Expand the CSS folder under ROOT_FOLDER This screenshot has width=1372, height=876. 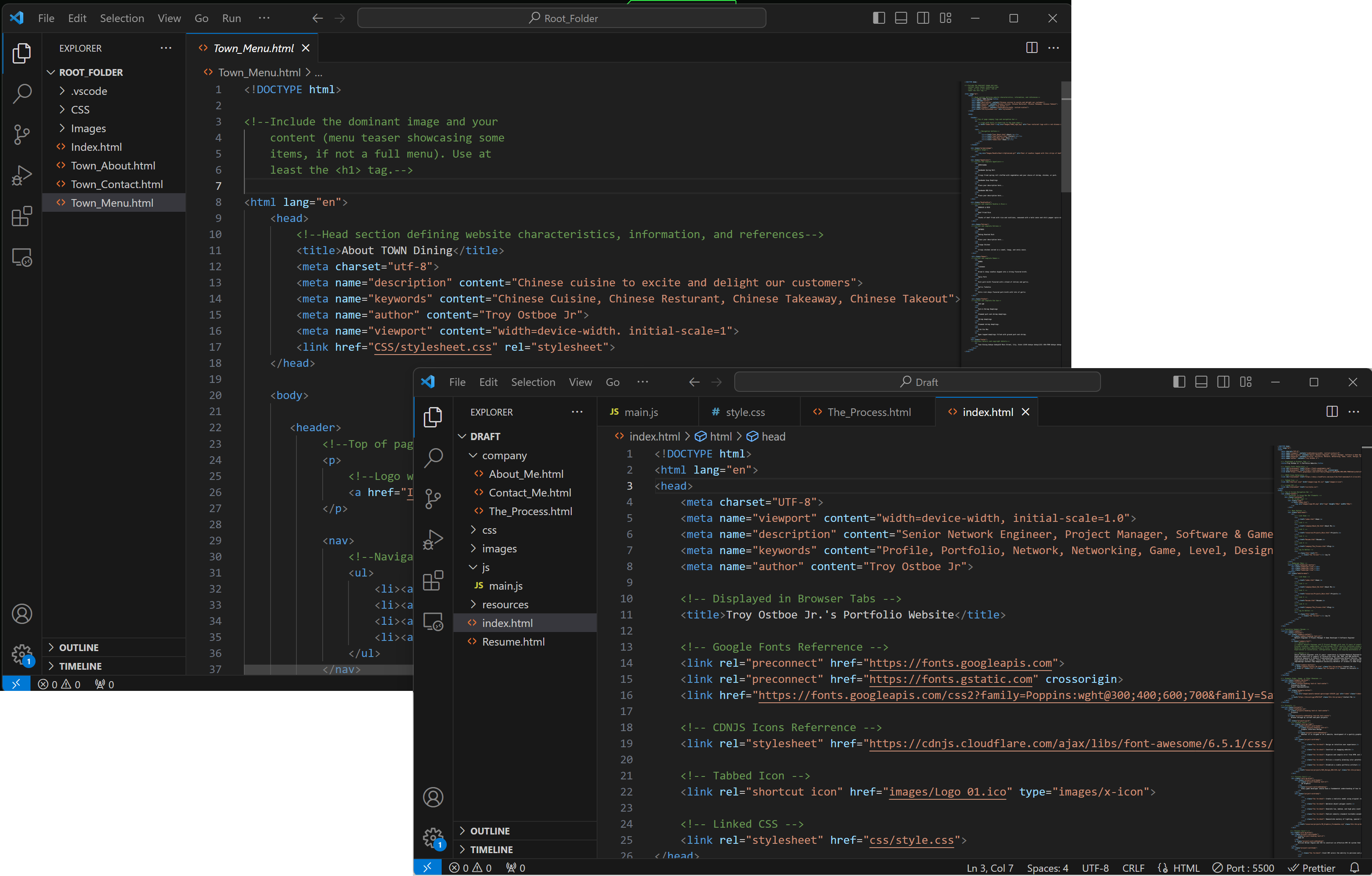(x=81, y=109)
